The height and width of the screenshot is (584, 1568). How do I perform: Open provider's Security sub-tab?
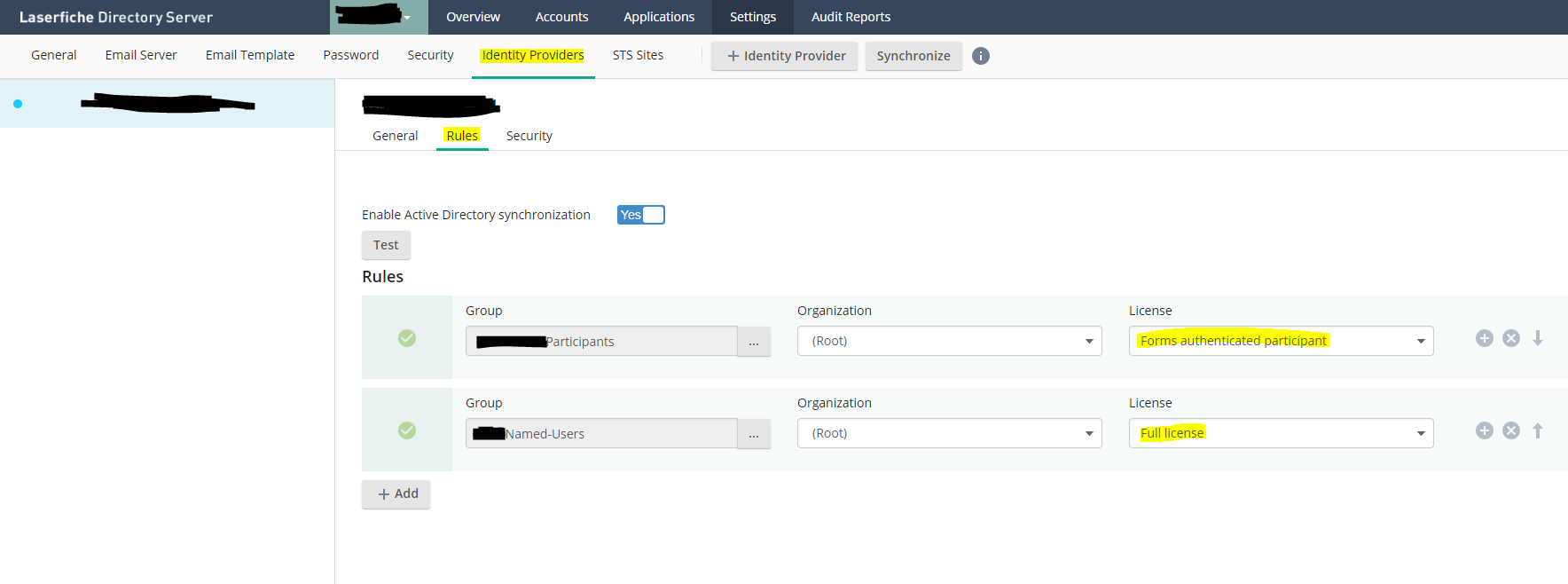click(529, 136)
